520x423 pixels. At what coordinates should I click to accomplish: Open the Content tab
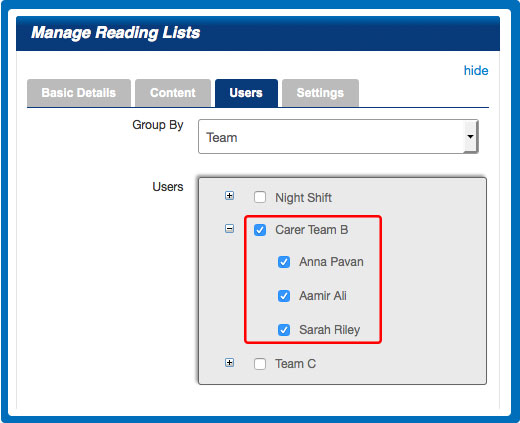tap(173, 93)
